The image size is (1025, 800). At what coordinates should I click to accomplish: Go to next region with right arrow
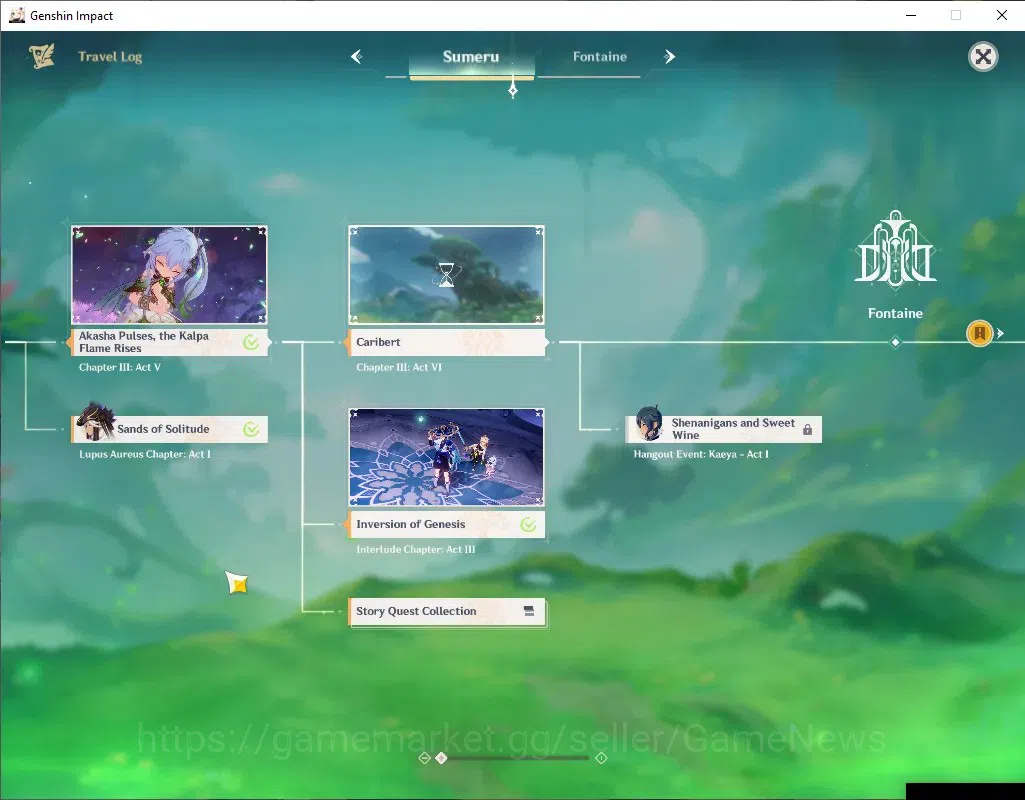pos(669,57)
